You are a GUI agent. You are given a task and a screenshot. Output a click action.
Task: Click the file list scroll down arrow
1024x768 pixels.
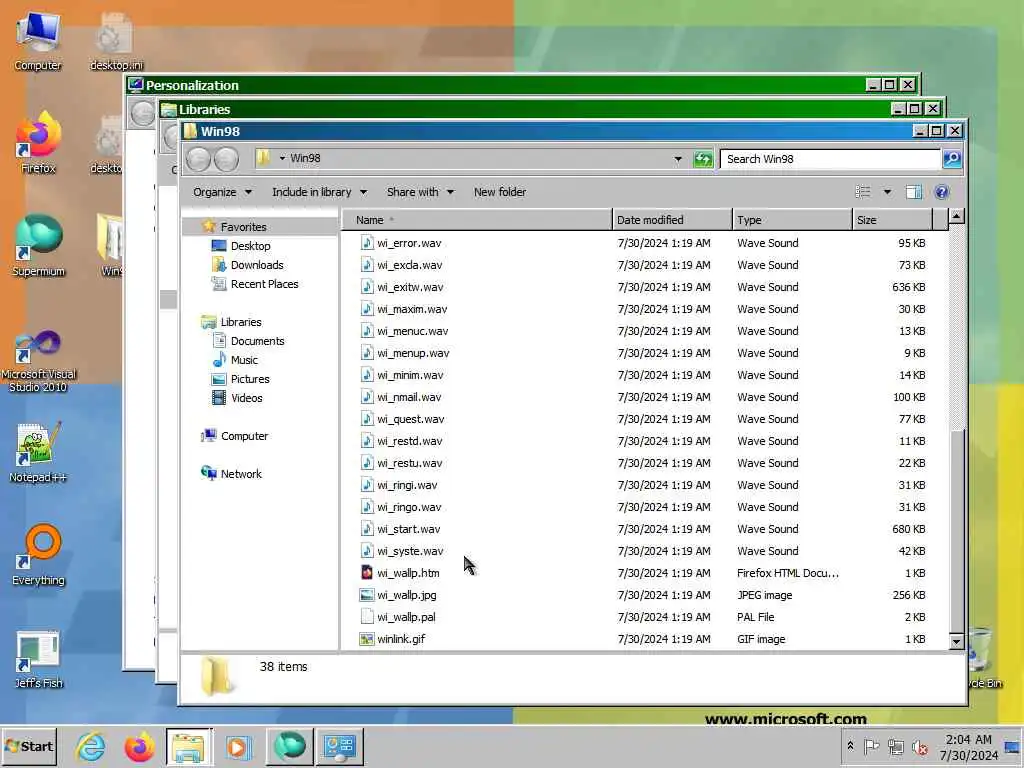pos(956,641)
